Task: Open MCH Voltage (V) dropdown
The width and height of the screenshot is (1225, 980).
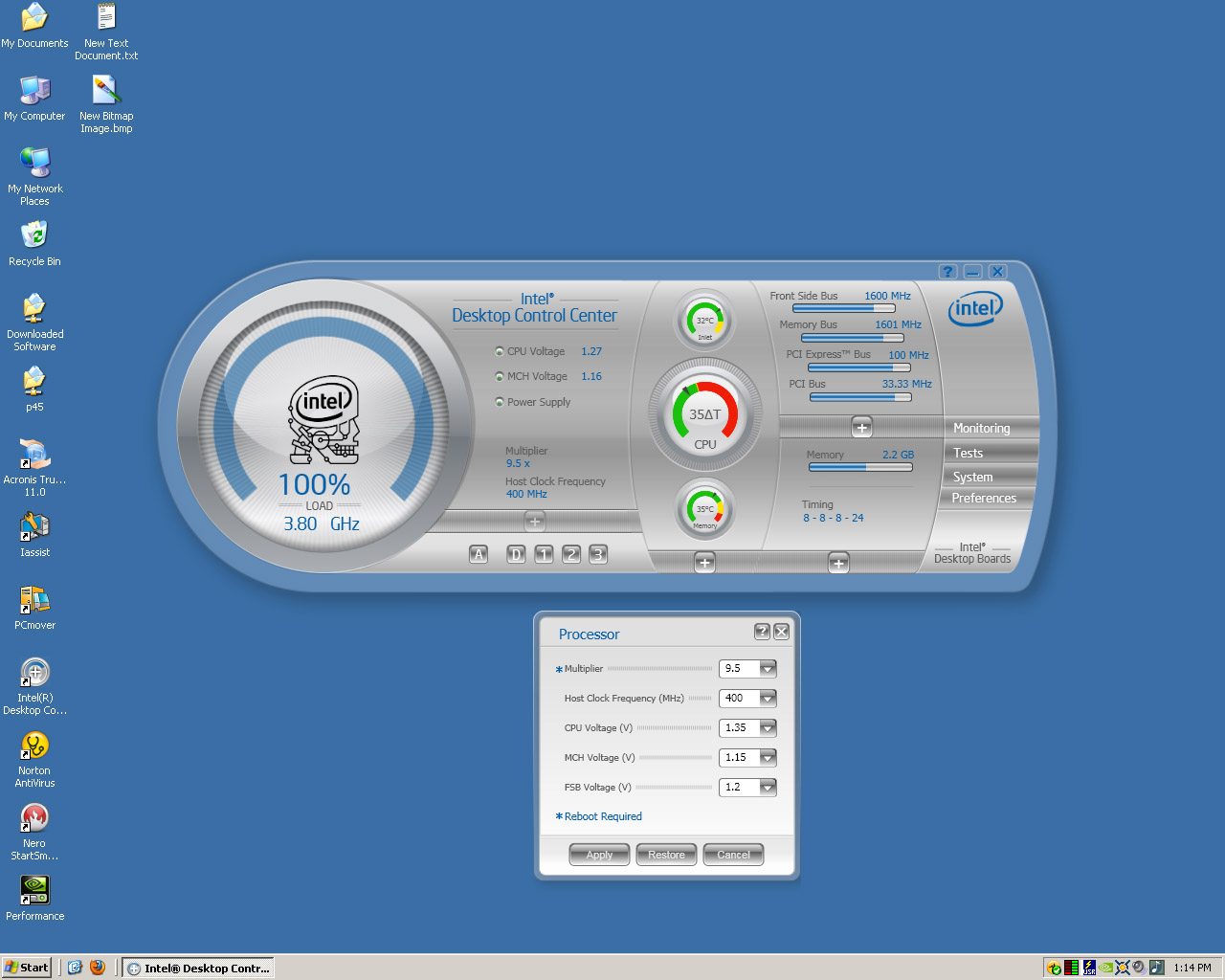Action: coord(768,758)
